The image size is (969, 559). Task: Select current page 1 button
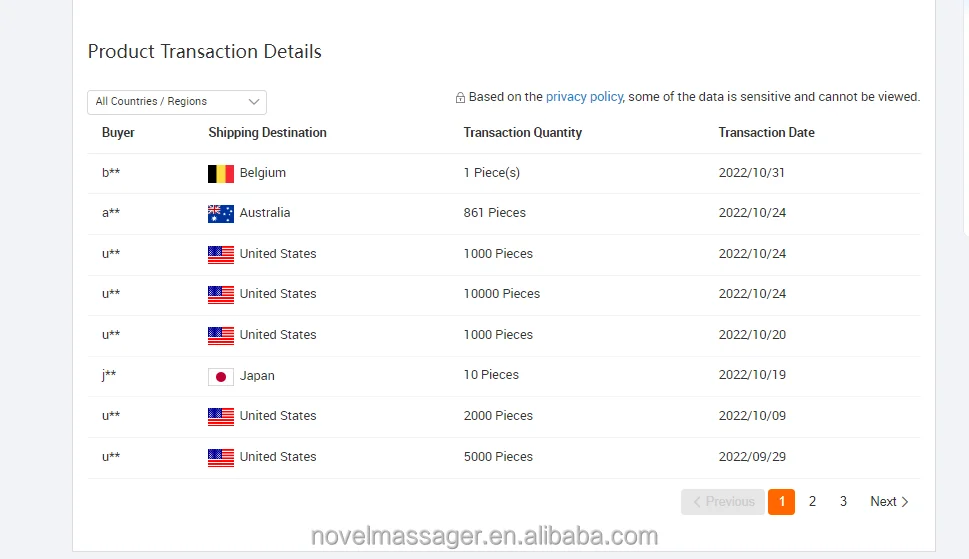click(781, 502)
